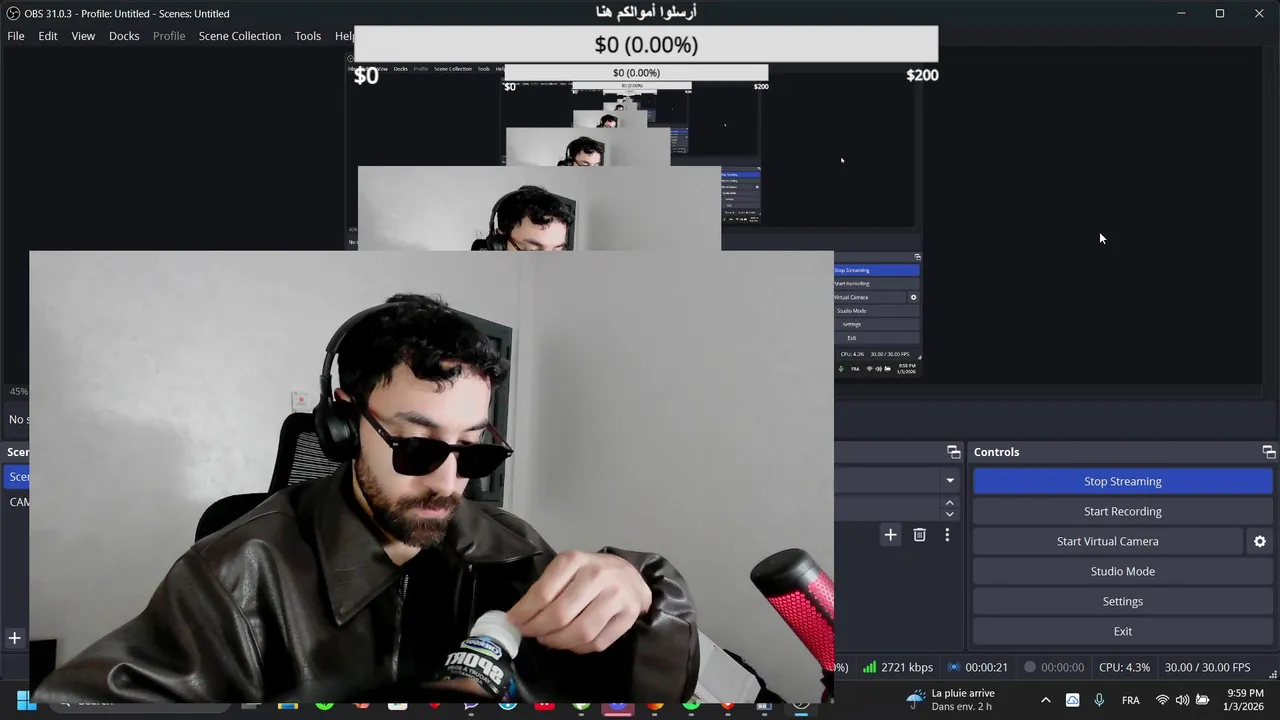Float the transitions dock via its icon
Image resolution: width=1280 pixels, height=720 pixels.
pos(953,452)
